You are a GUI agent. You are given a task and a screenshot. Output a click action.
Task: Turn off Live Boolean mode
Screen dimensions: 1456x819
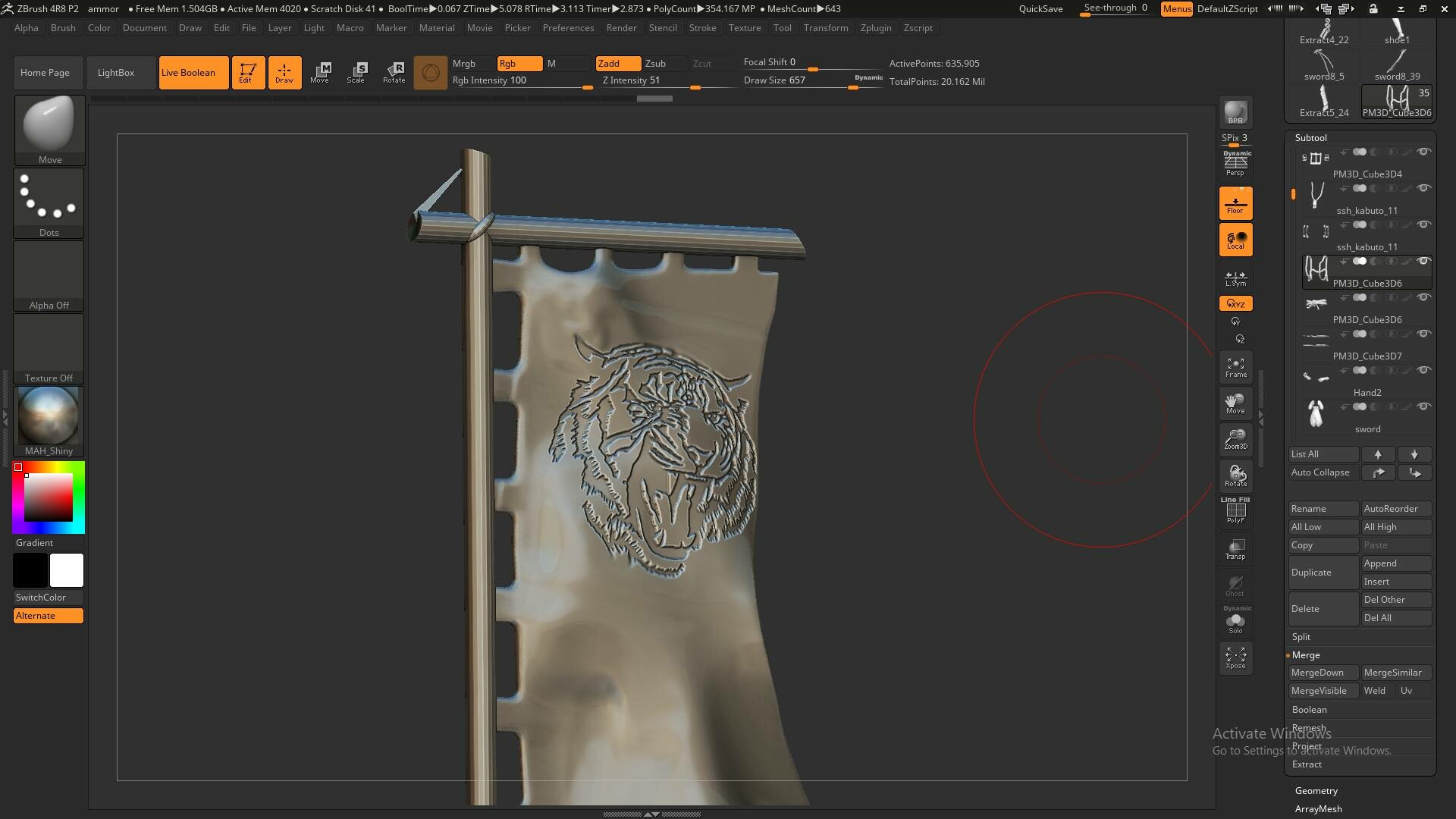193,73
